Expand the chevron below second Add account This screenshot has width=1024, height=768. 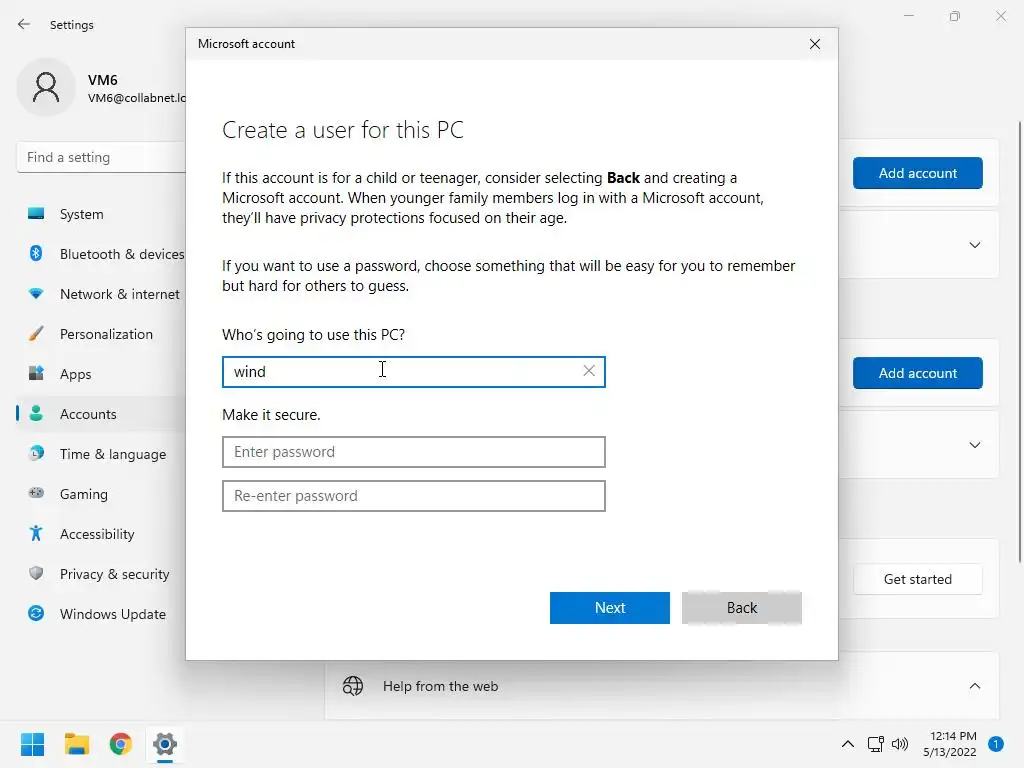[x=974, y=445]
